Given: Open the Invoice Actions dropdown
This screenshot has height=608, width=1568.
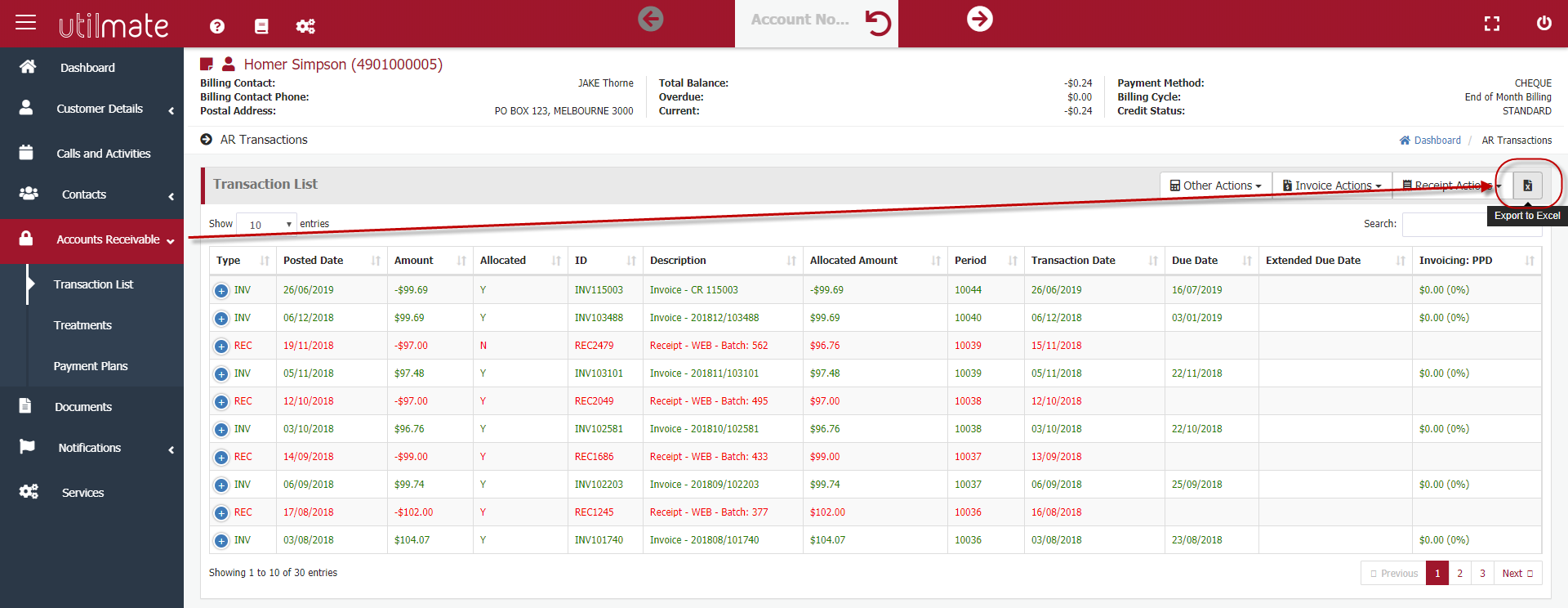Looking at the screenshot, I should coord(1332,186).
